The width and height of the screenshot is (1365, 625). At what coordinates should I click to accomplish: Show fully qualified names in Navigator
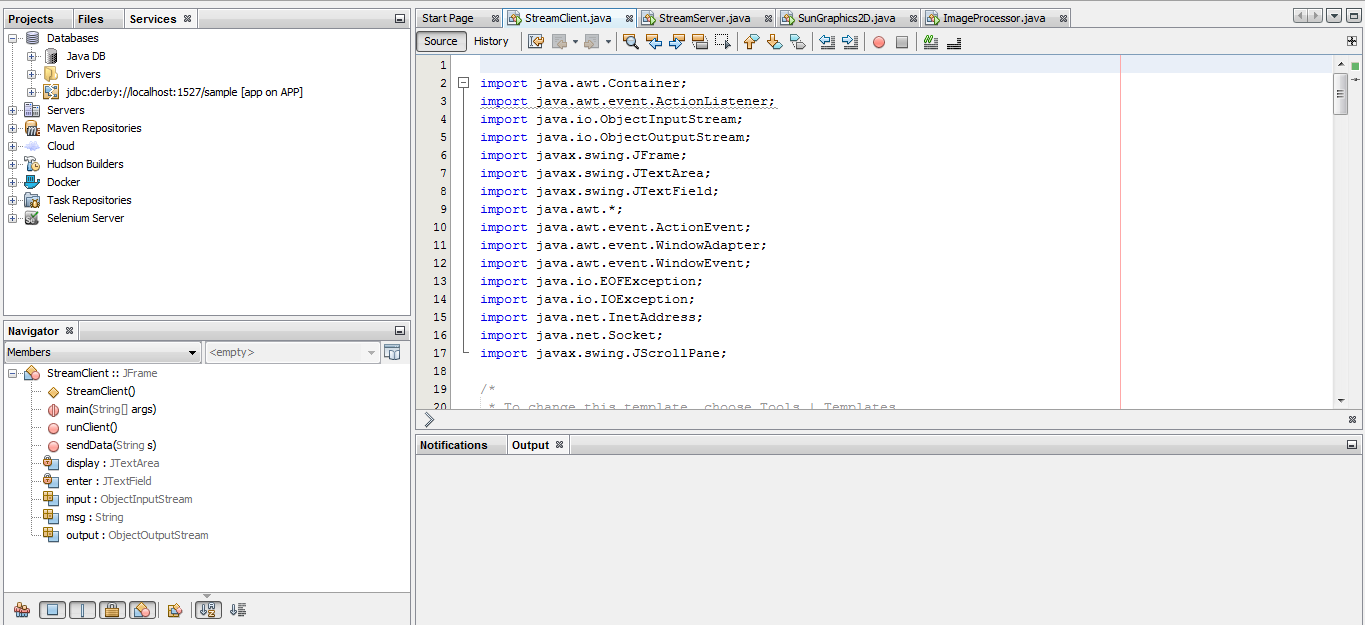(175, 610)
